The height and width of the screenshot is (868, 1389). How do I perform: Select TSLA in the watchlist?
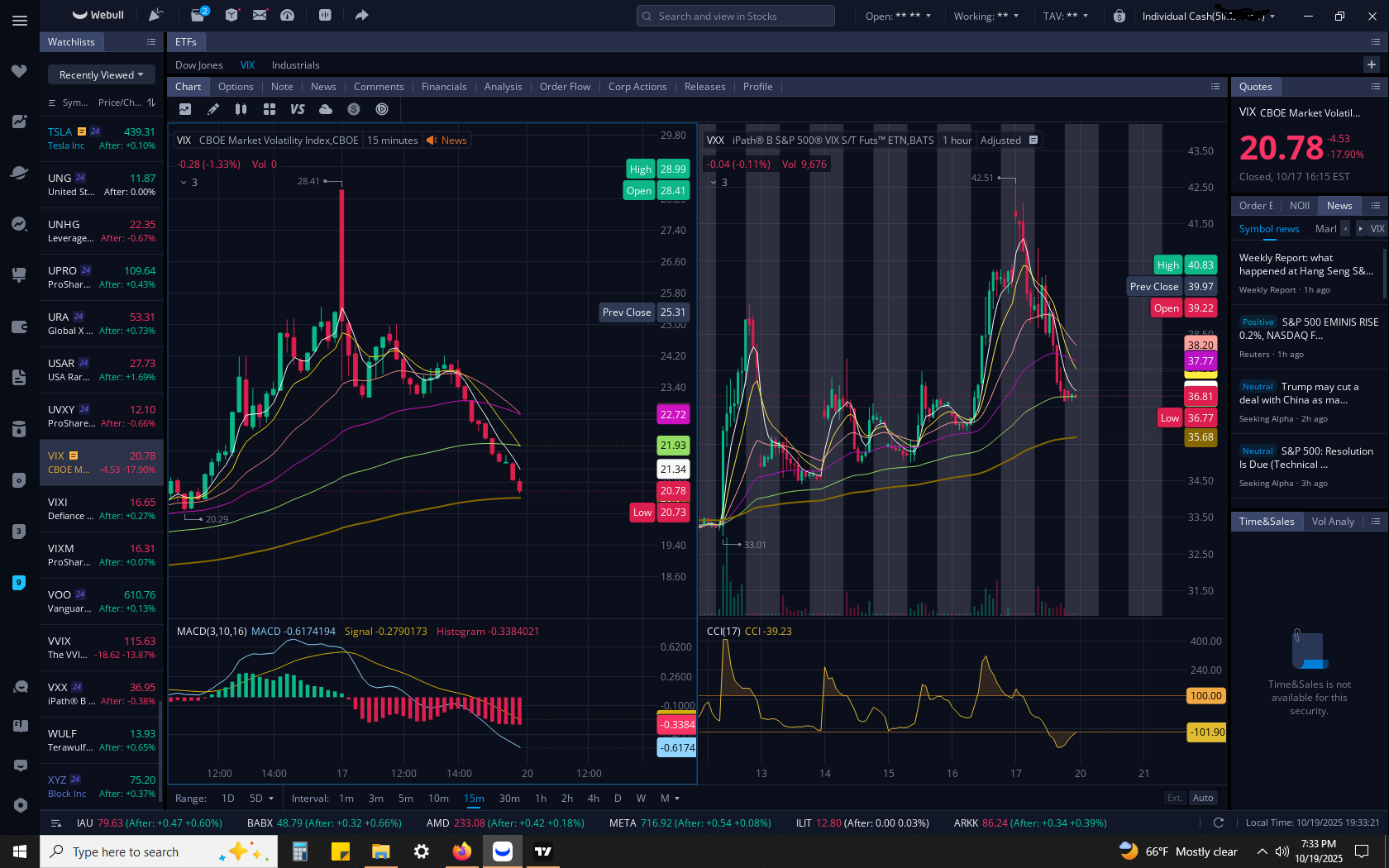tap(102, 138)
